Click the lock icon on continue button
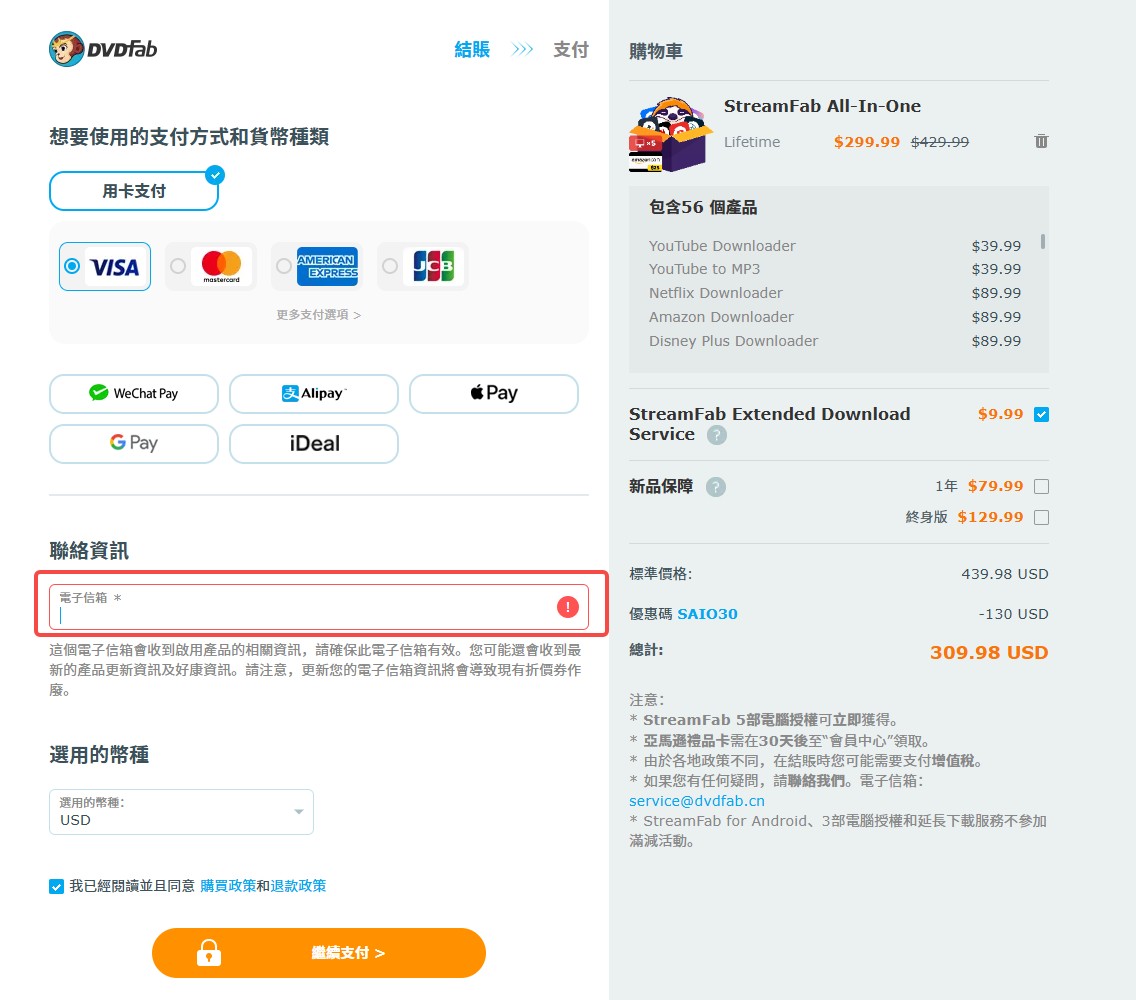 click(209, 953)
